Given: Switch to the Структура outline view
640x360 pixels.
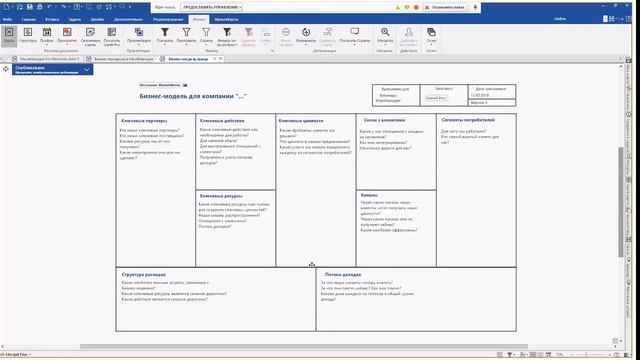Looking at the screenshot, I should [28, 32].
